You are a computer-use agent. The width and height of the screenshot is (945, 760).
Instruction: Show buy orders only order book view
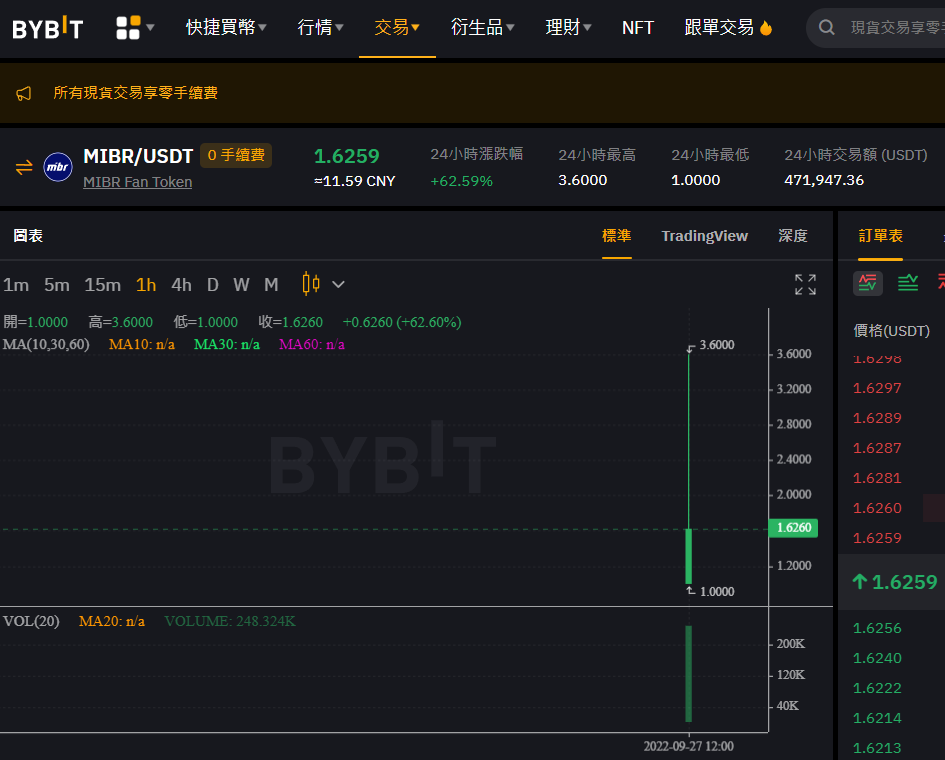point(908,283)
